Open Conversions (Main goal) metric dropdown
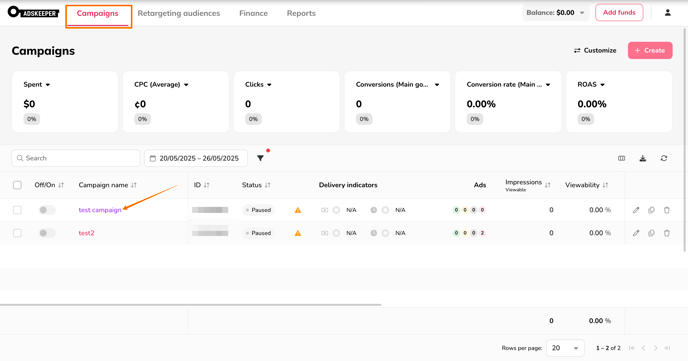Screen dimensions: 688x361 397,84
